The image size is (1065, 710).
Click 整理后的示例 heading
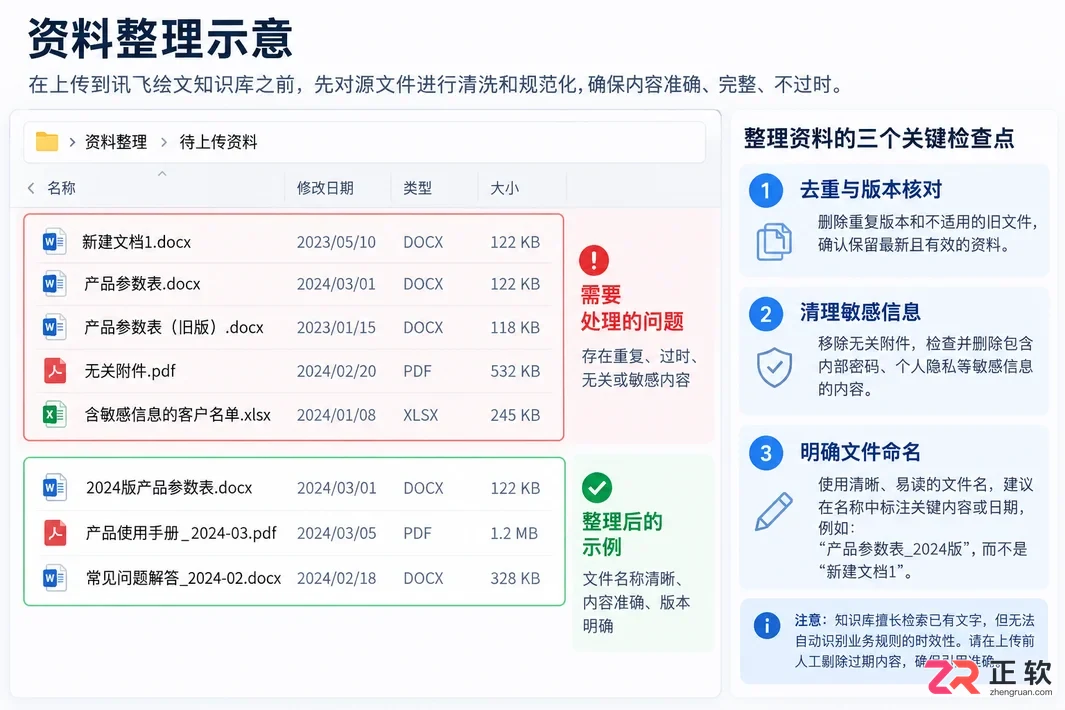[621, 534]
